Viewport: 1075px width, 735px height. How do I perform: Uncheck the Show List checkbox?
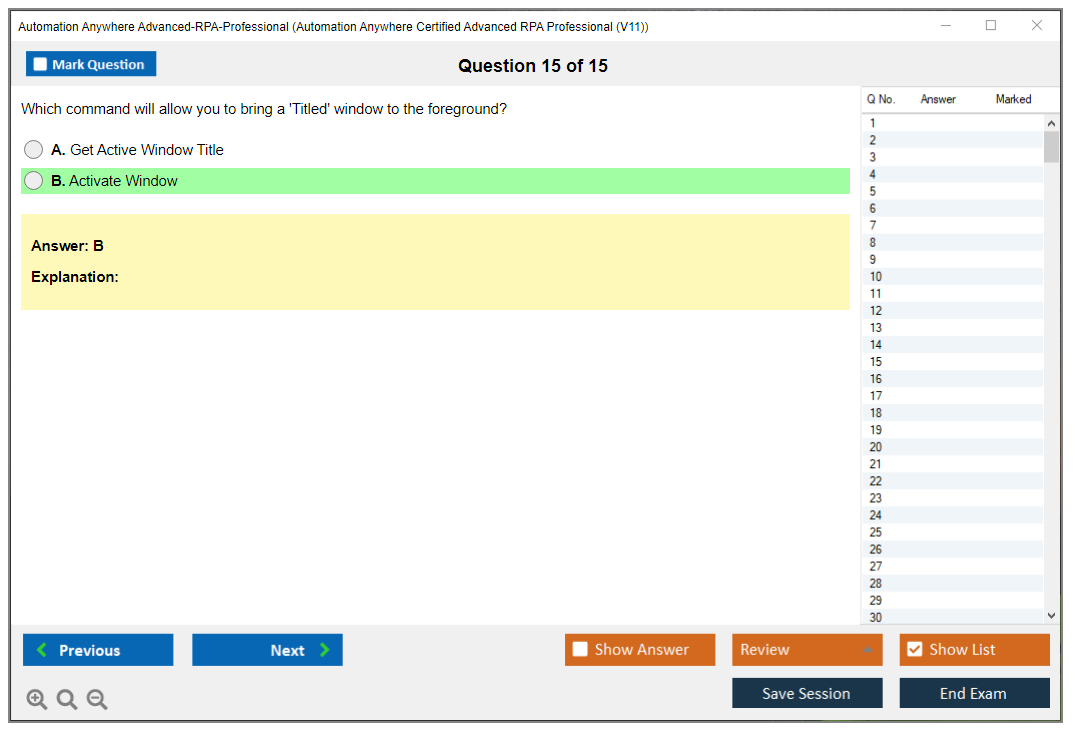click(x=914, y=650)
